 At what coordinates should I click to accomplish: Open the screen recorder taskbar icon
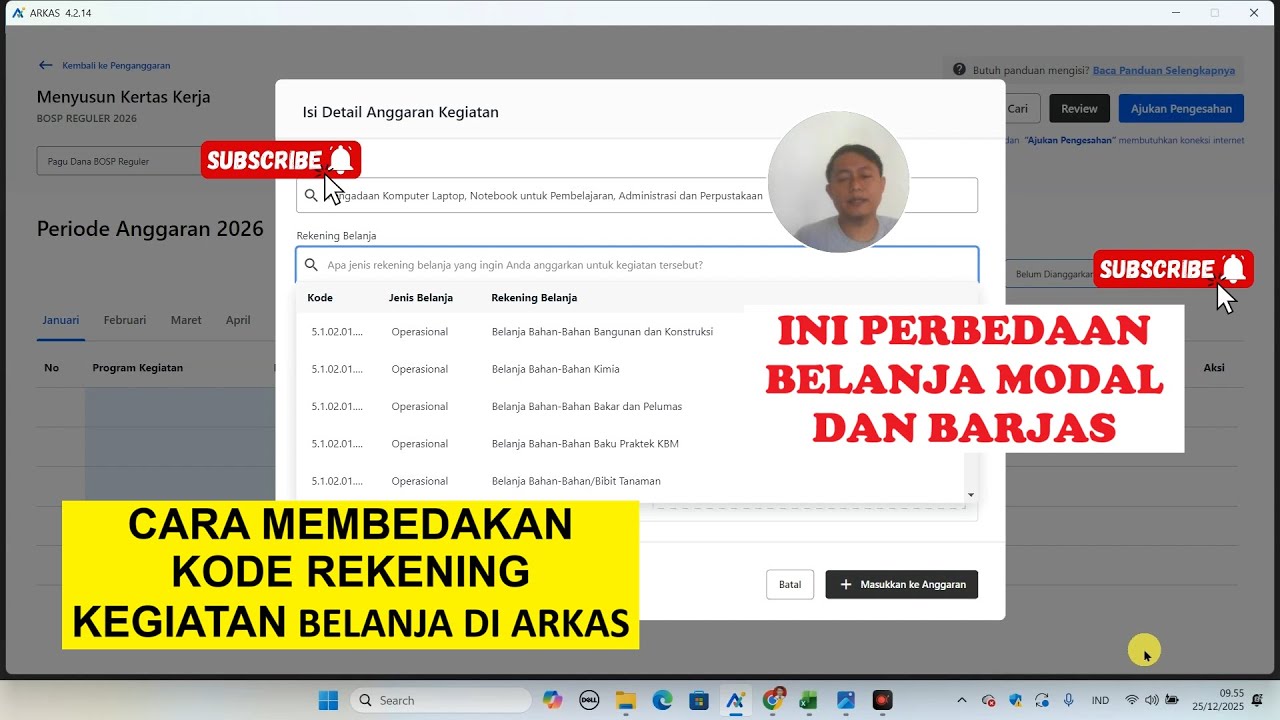click(x=882, y=700)
